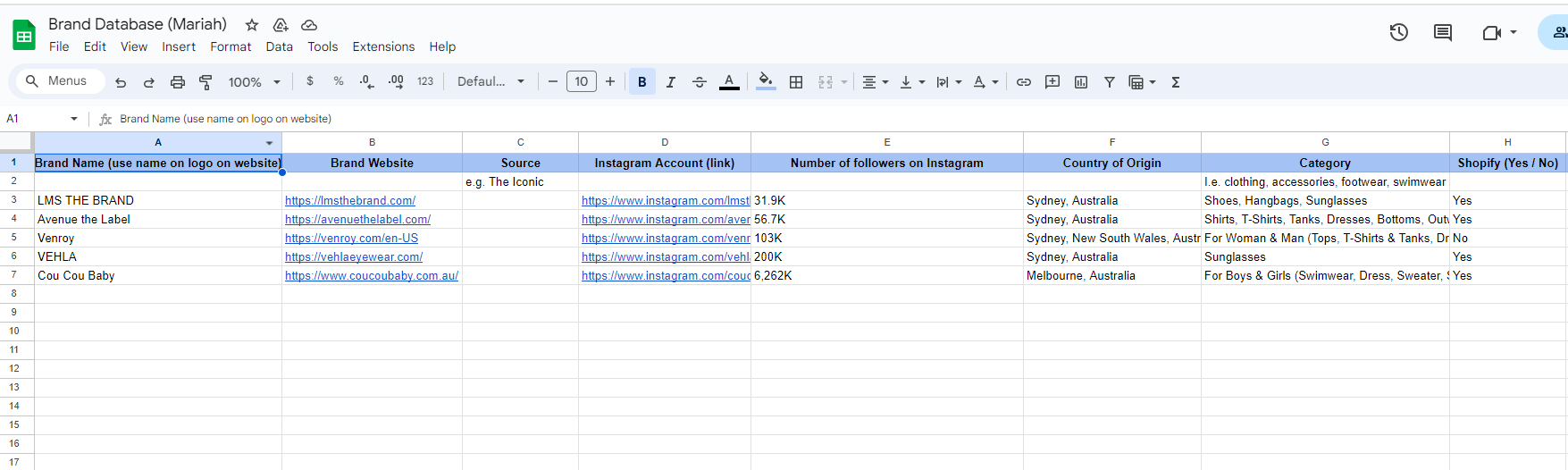Image resolution: width=1568 pixels, height=470 pixels.
Task: Toggle bold formatting
Action: [641, 82]
